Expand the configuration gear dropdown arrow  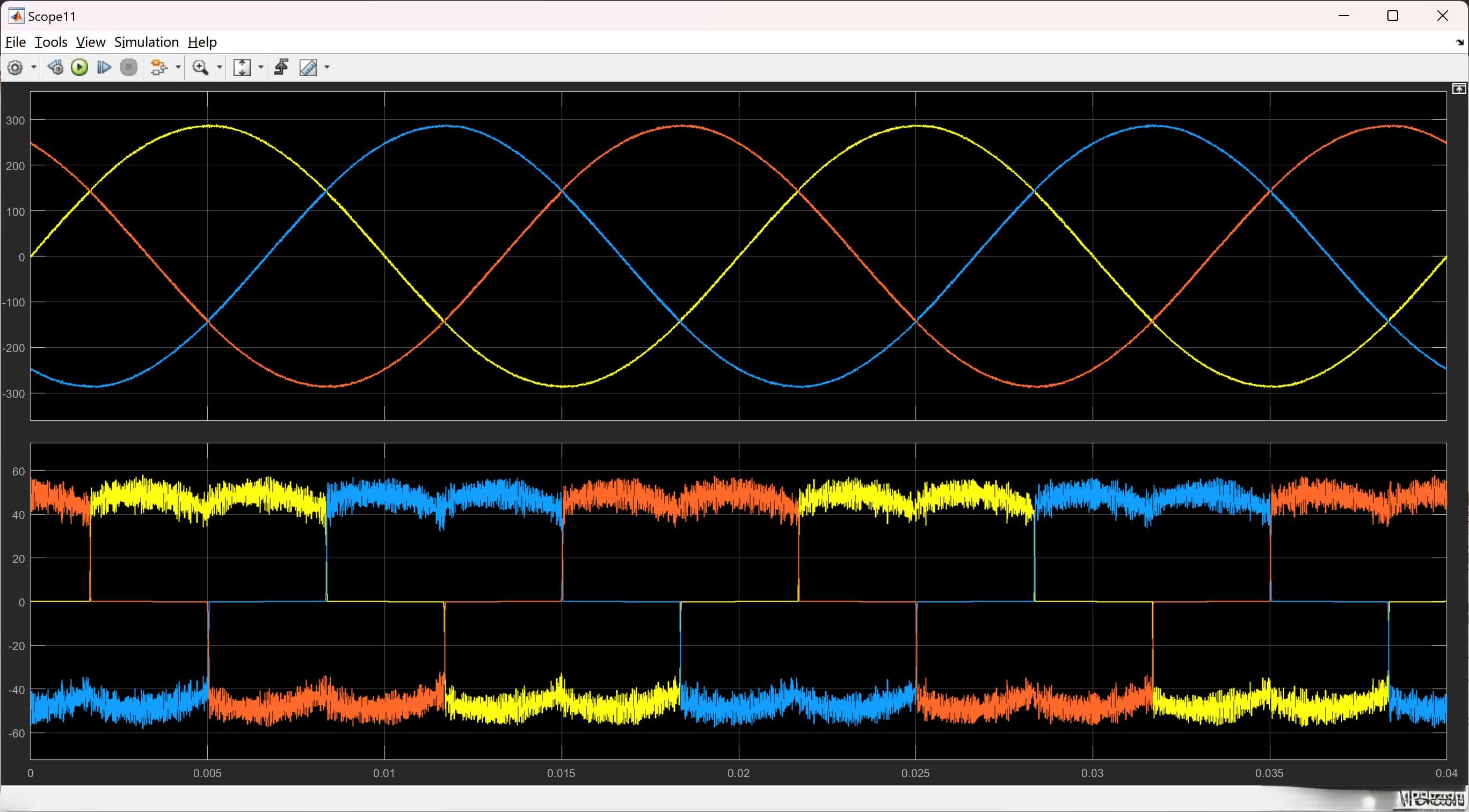click(x=34, y=67)
